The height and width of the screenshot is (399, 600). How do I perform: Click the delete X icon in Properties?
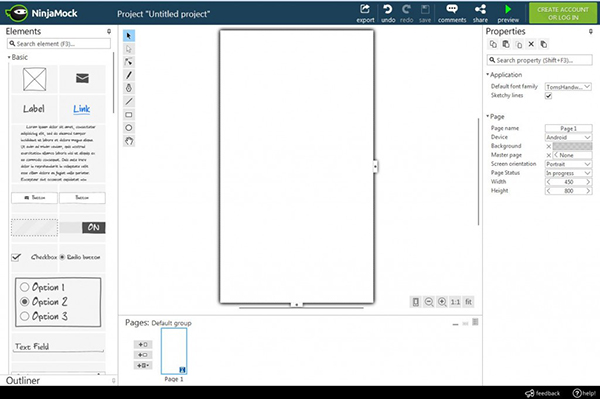(x=531, y=44)
